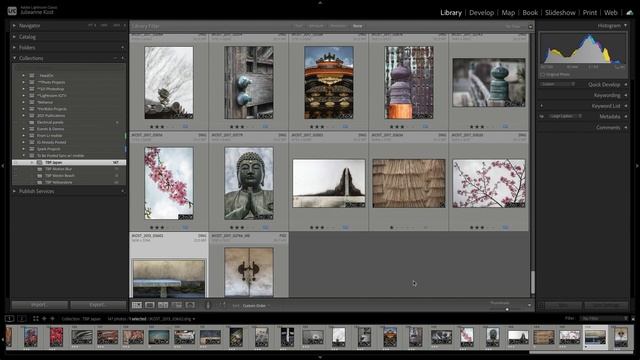The image size is (640, 360).
Task: Switch to Grid view in toolbar
Action: pos(137,305)
